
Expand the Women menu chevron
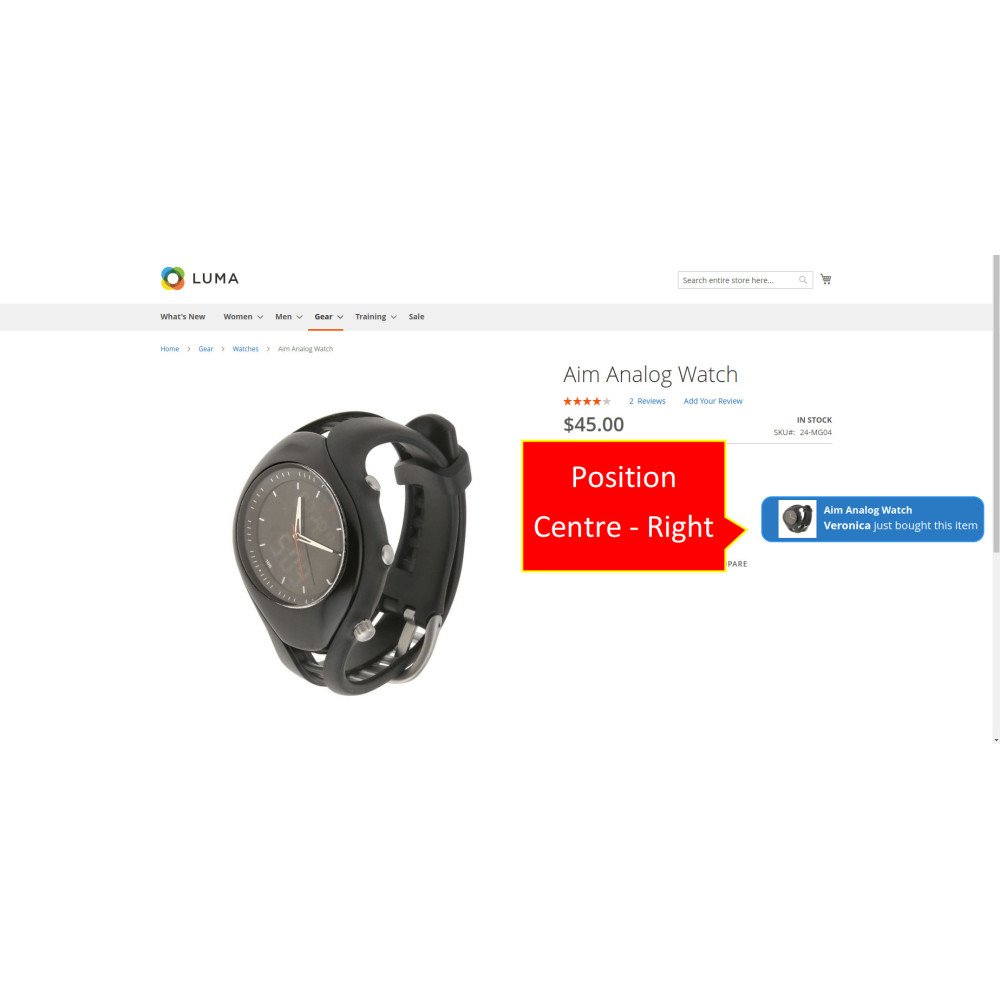point(260,317)
